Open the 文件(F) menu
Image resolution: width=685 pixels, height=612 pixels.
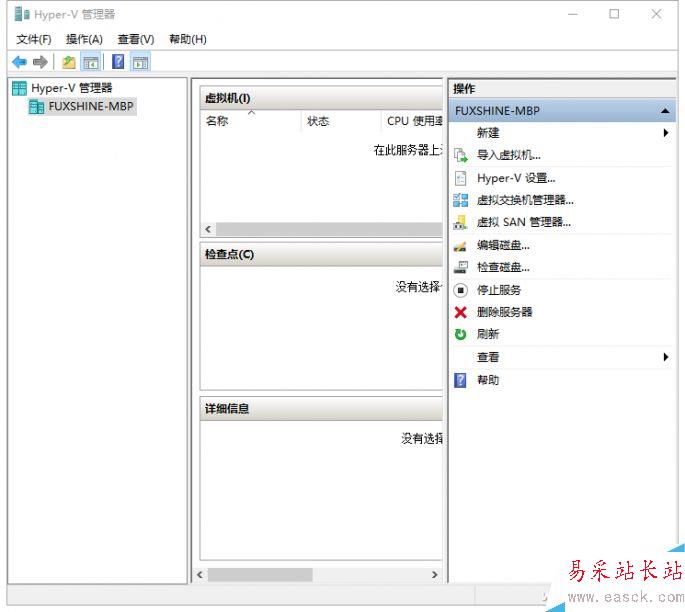[34, 39]
